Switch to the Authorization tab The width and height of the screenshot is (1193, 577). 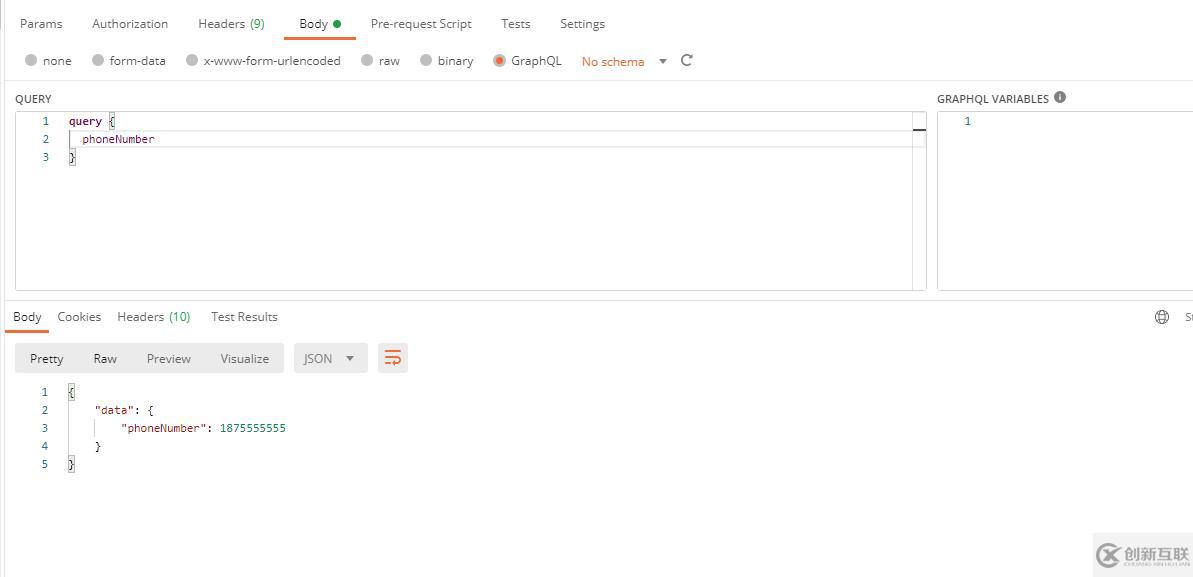tap(130, 24)
